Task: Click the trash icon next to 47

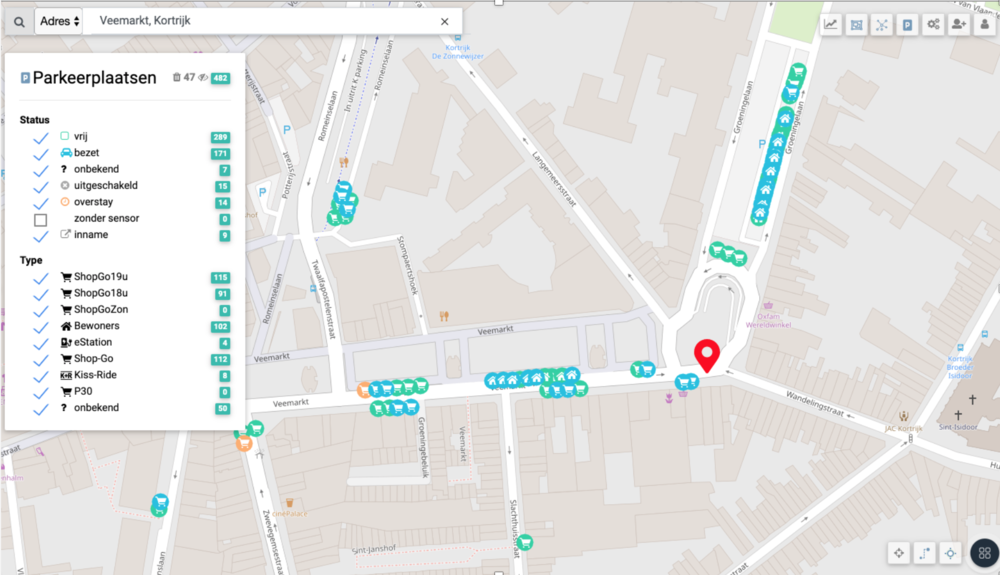Action: tap(177, 77)
